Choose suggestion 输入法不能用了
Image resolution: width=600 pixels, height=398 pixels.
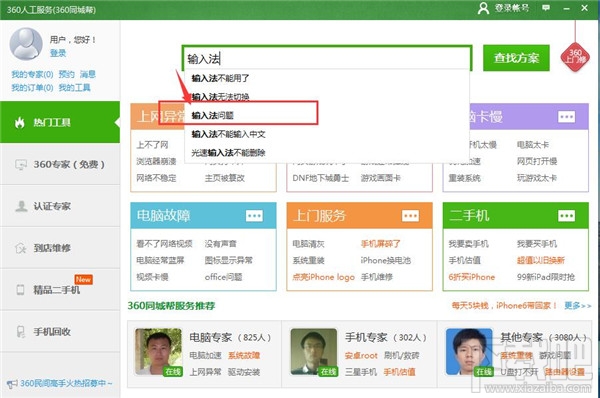(327, 78)
